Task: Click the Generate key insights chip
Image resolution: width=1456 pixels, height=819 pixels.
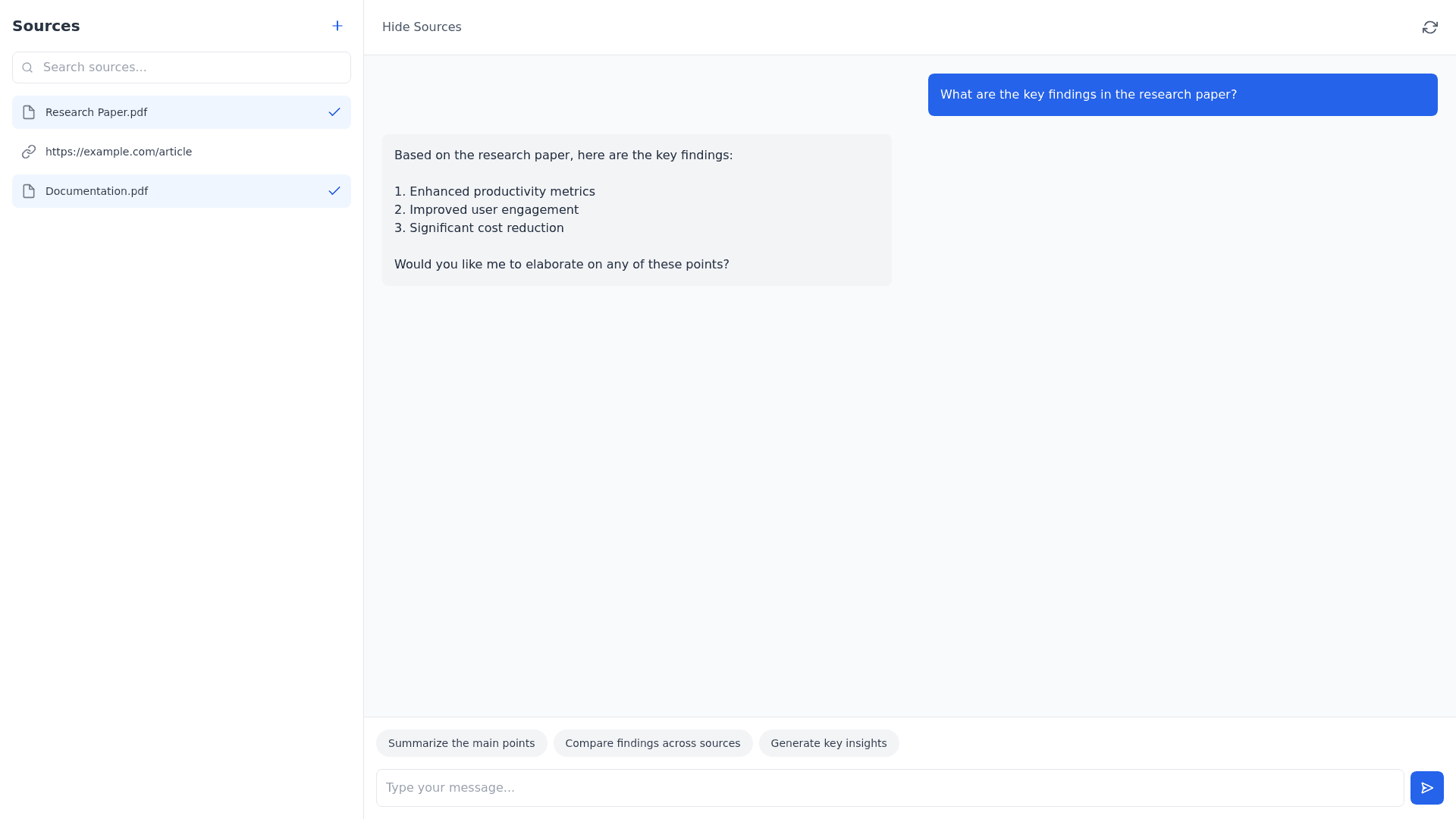Action: (x=828, y=743)
